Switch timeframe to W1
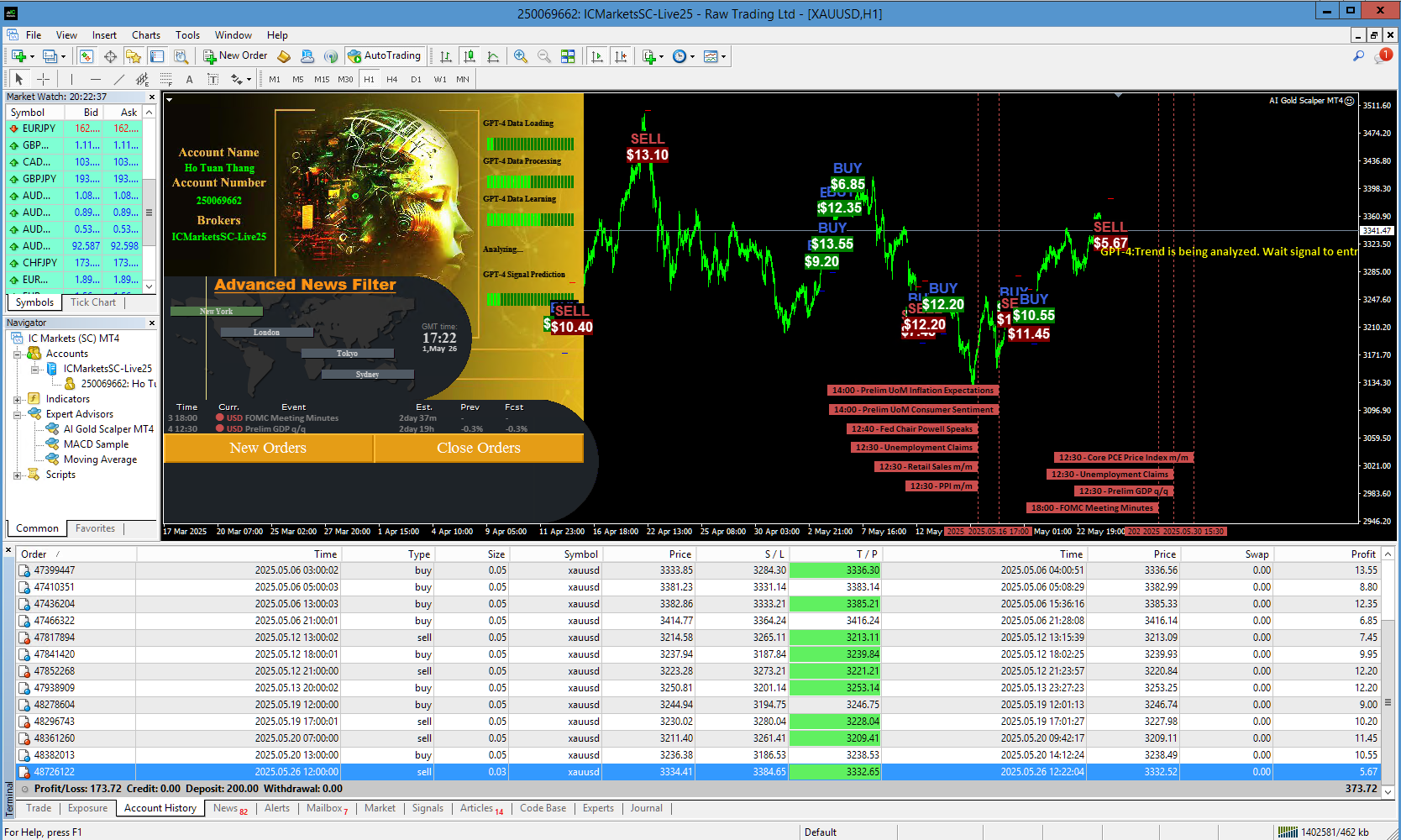 440,79
